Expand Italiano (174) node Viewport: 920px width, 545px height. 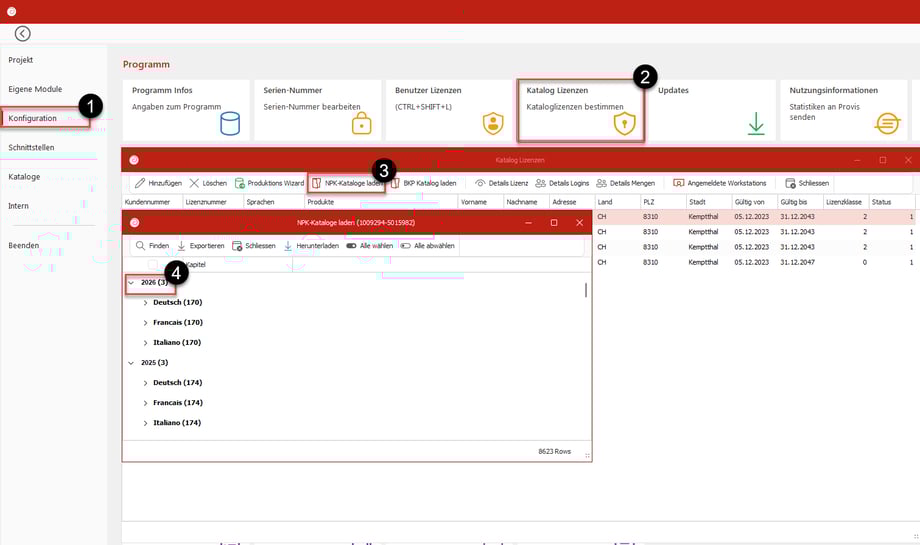(145, 423)
